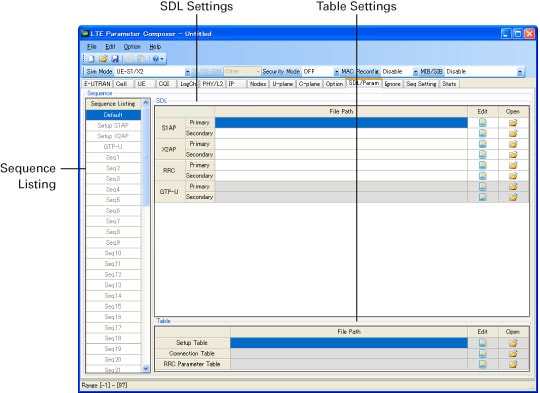Open the File menu
The image size is (540, 393).
coord(92,46)
